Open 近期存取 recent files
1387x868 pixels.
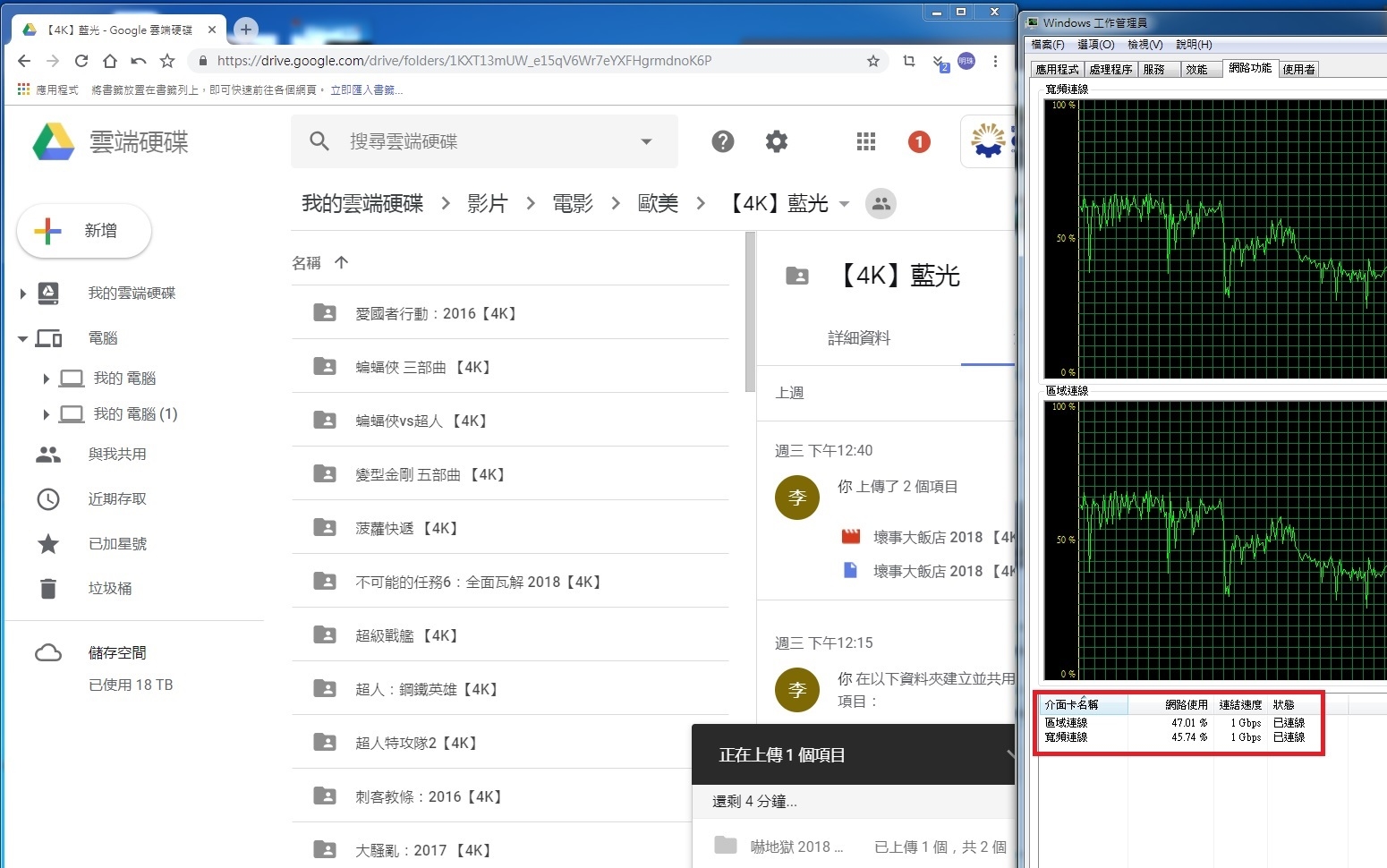coord(117,499)
